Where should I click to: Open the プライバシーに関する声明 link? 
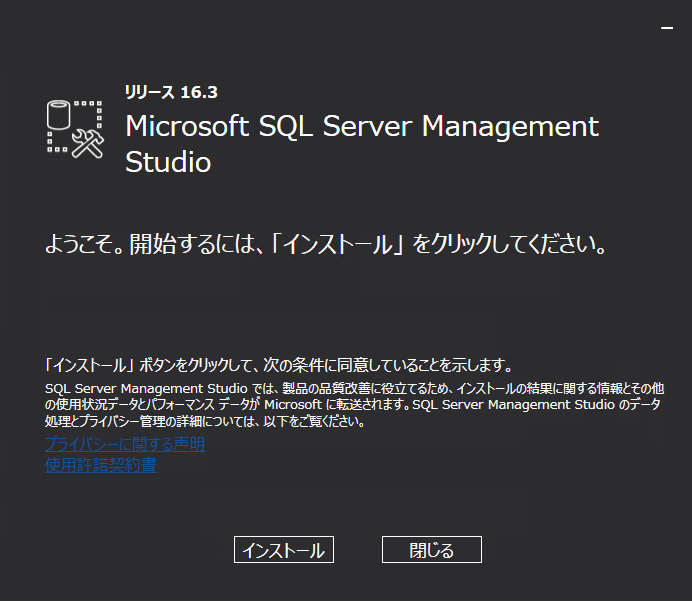point(125,444)
